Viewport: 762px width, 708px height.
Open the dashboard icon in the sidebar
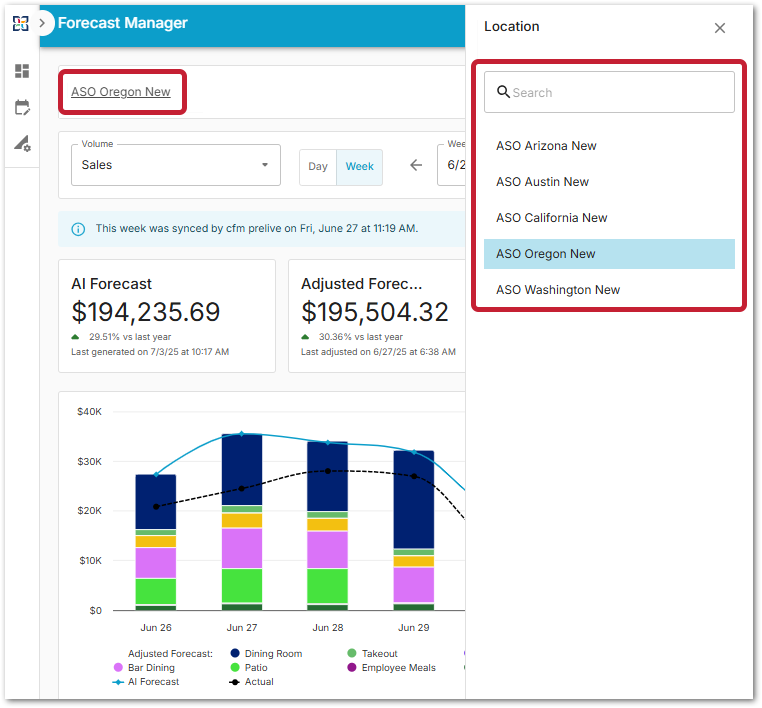(x=22, y=71)
